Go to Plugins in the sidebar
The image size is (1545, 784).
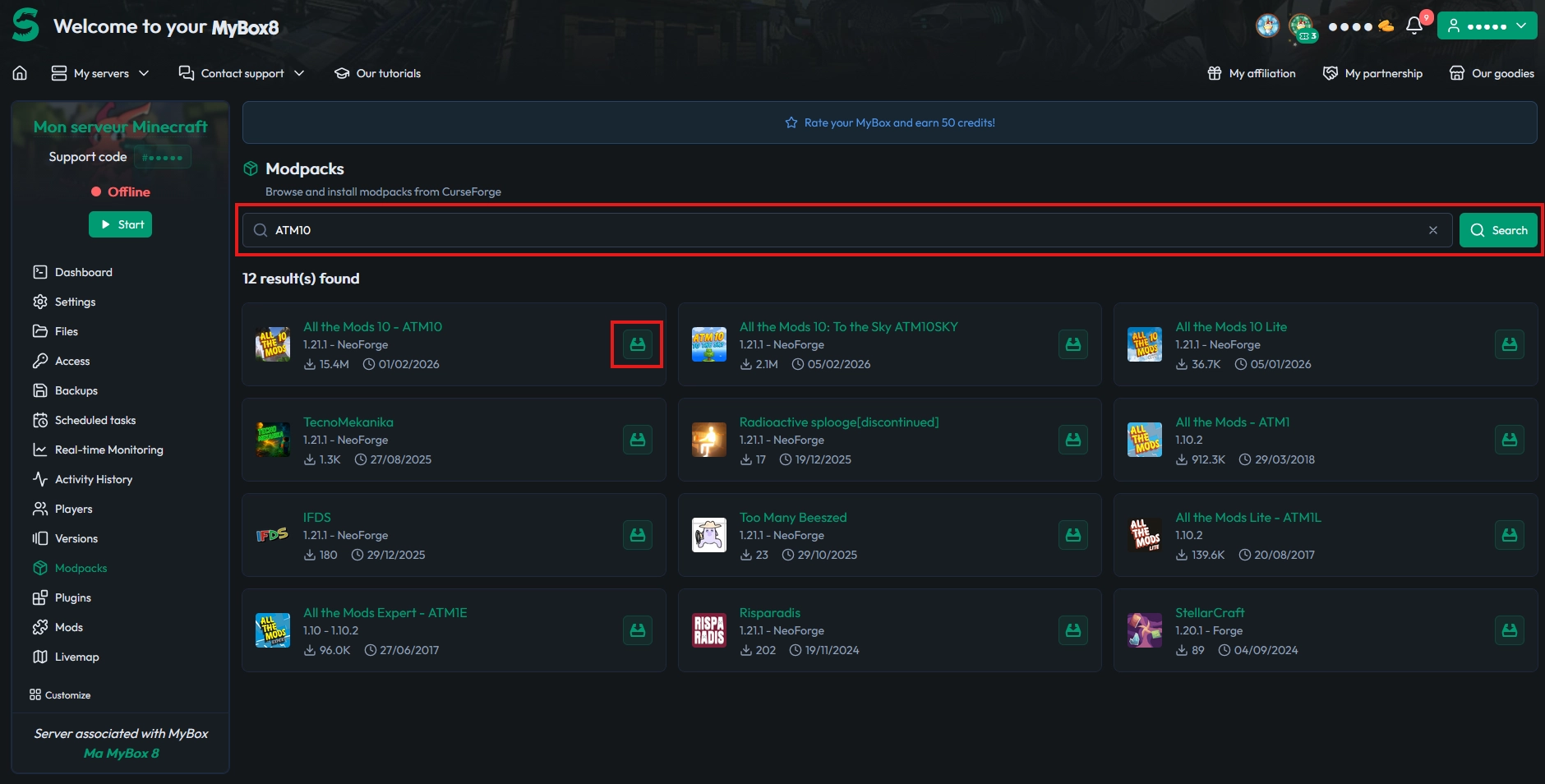[72, 597]
